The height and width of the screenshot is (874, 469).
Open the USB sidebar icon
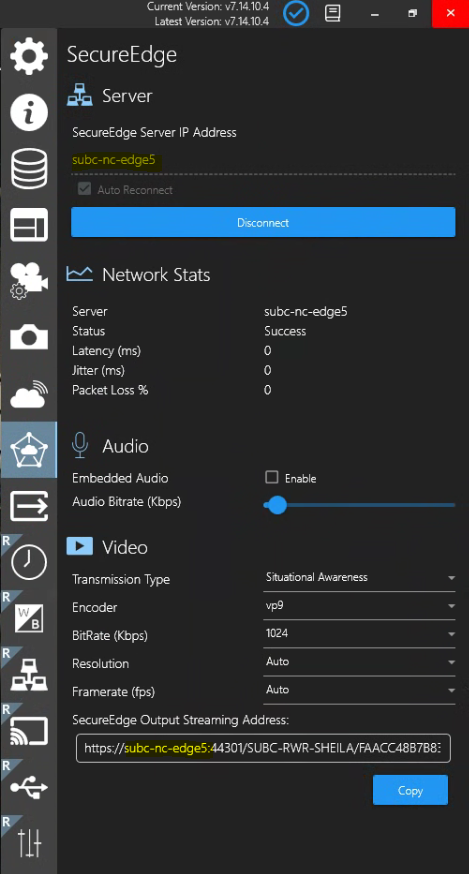[x=29, y=787]
